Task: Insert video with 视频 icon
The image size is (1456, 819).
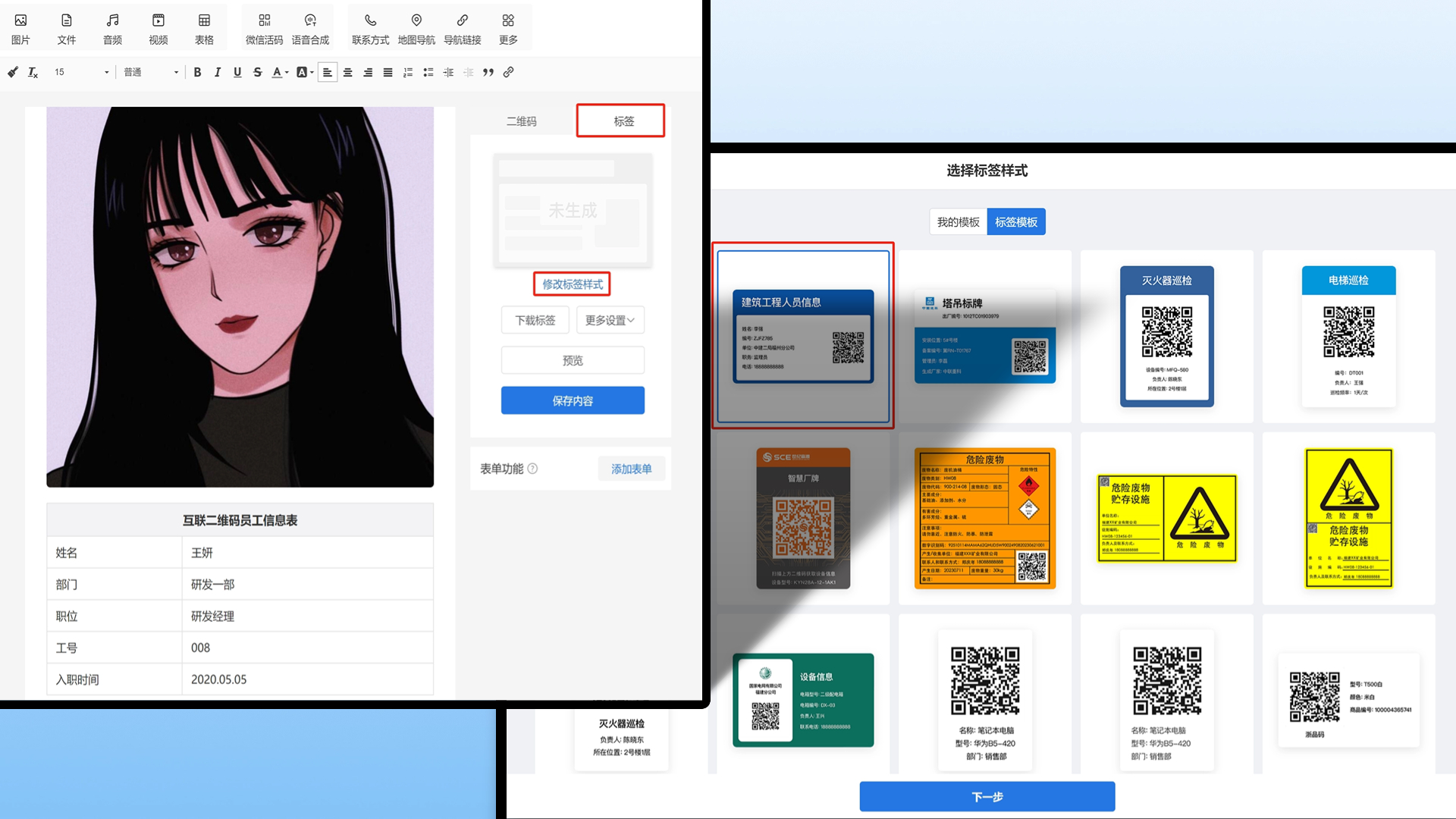Action: 158,29
